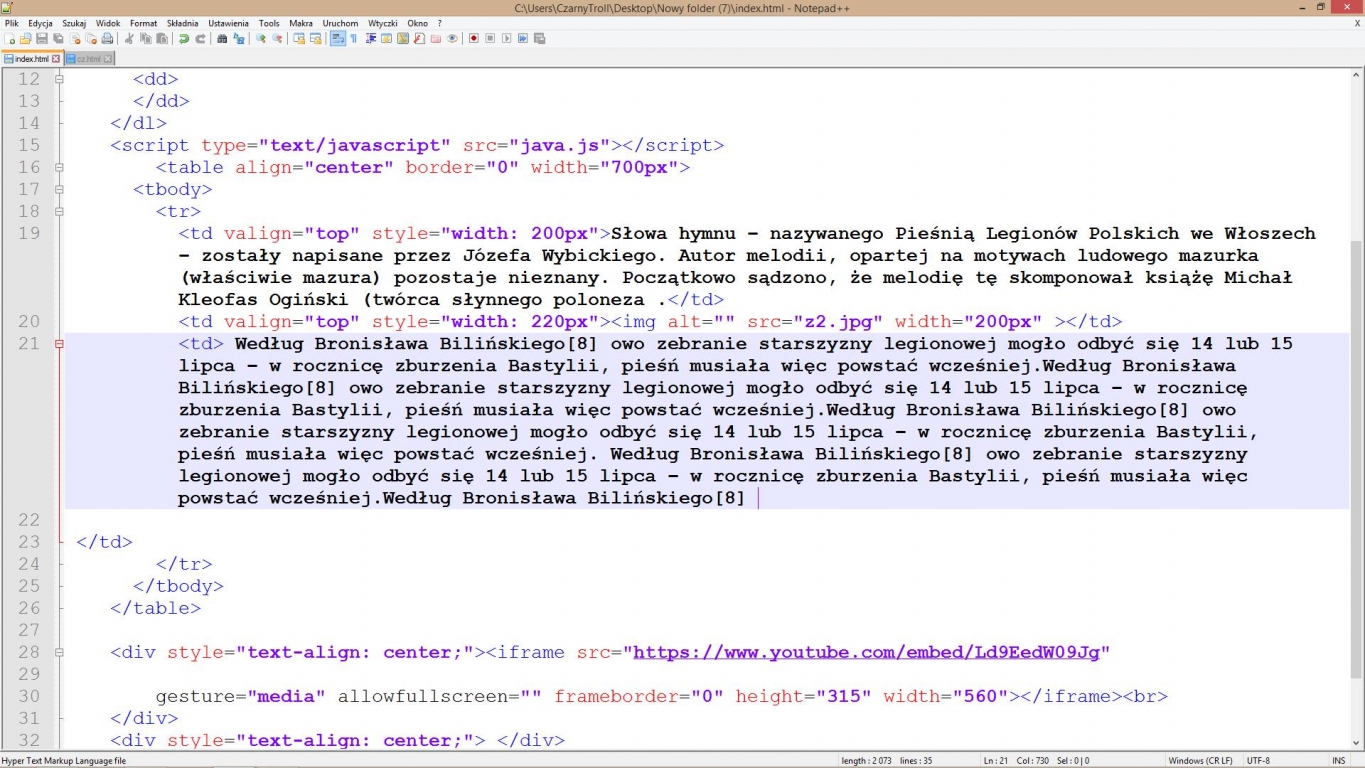The height and width of the screenshot is (768, 1365).
Task: Open Find with the binoculars icon
Action: tap(222, 39)
